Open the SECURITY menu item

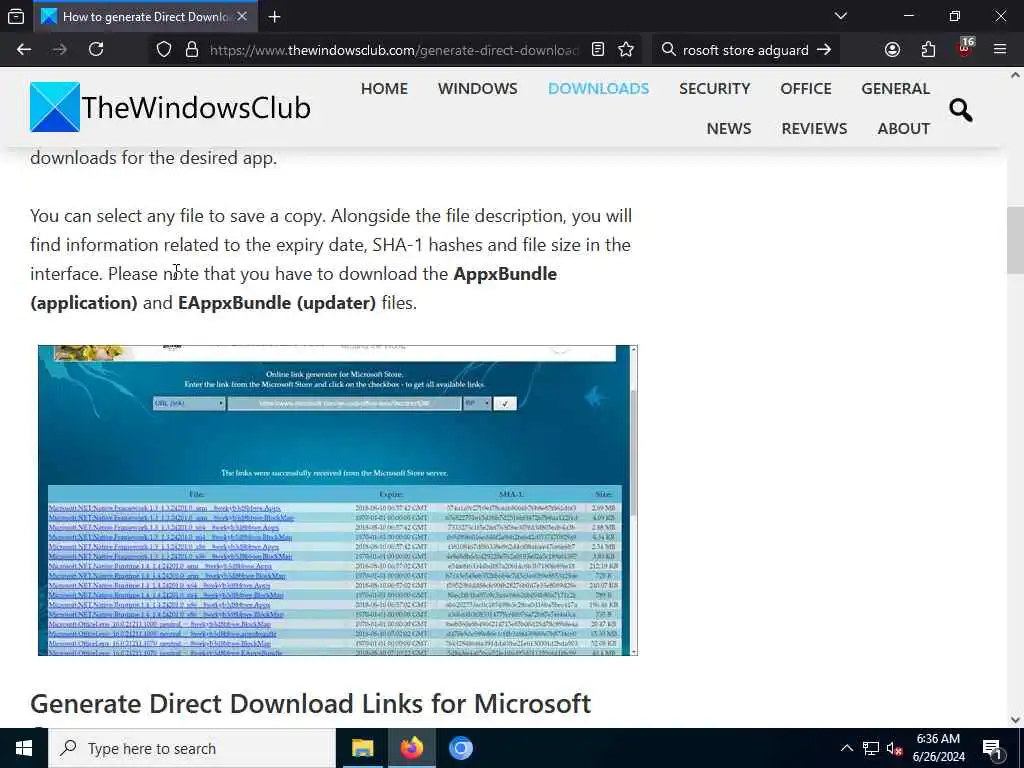pyautogui.click(x=714, y=89)
